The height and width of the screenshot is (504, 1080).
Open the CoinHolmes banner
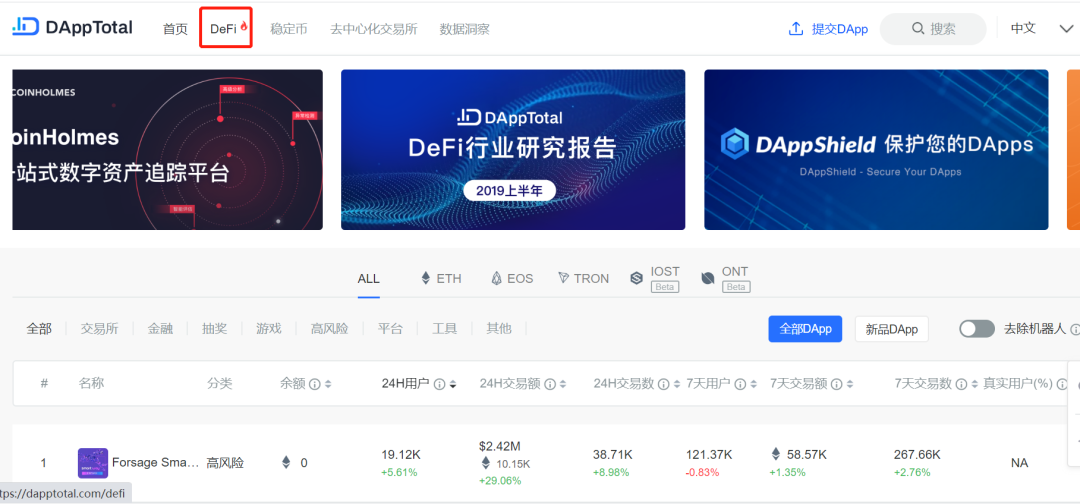point(167,149)
